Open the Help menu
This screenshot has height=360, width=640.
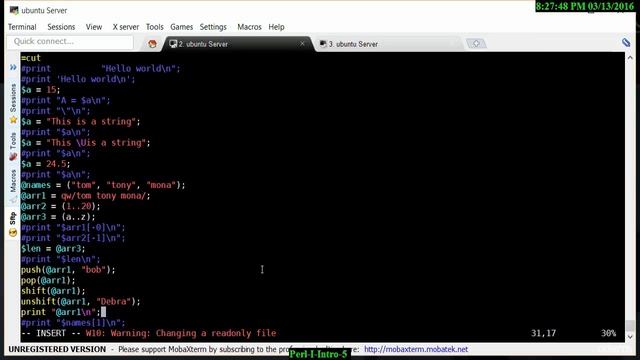coord(276,27)
